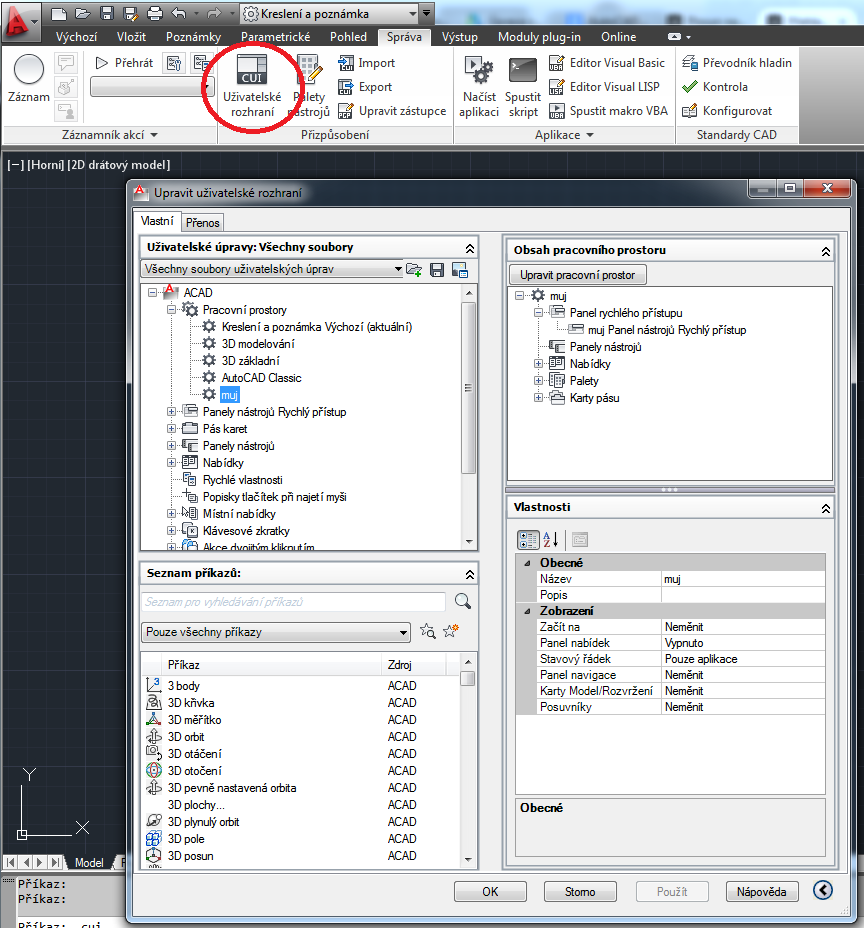Image resolution: width=864 pixels, height=928 pixels.
Task: Switch properties to categorized view icon
Action: (528, 539)
